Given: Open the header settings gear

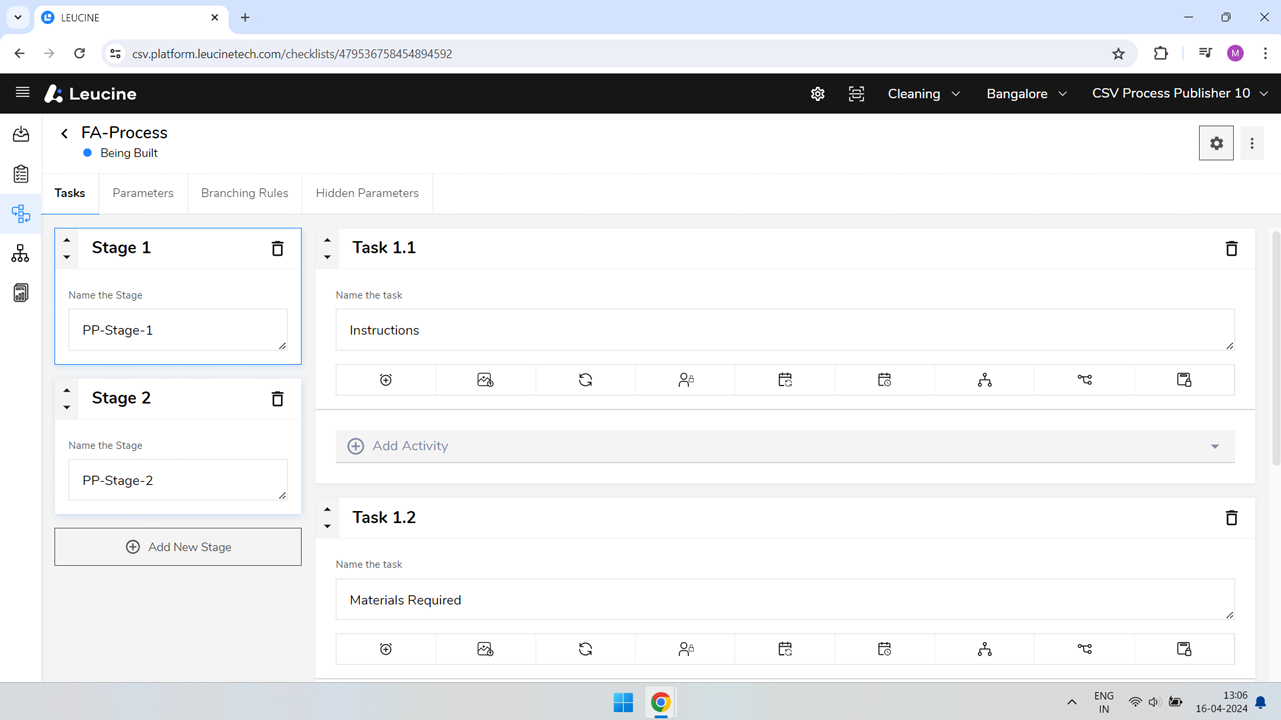Looking at the screenshot, I should pyautogui.click(x=818, y=94).
